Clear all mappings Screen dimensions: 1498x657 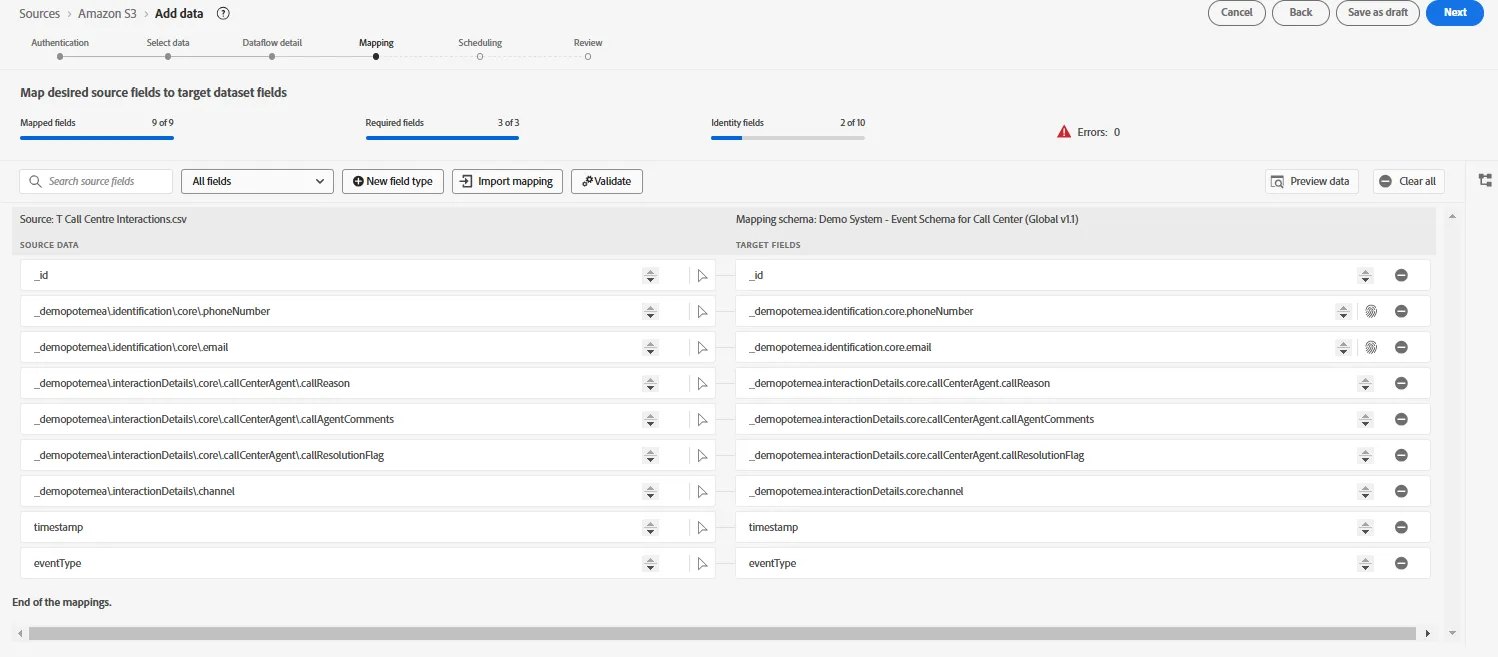[1409, 181]
